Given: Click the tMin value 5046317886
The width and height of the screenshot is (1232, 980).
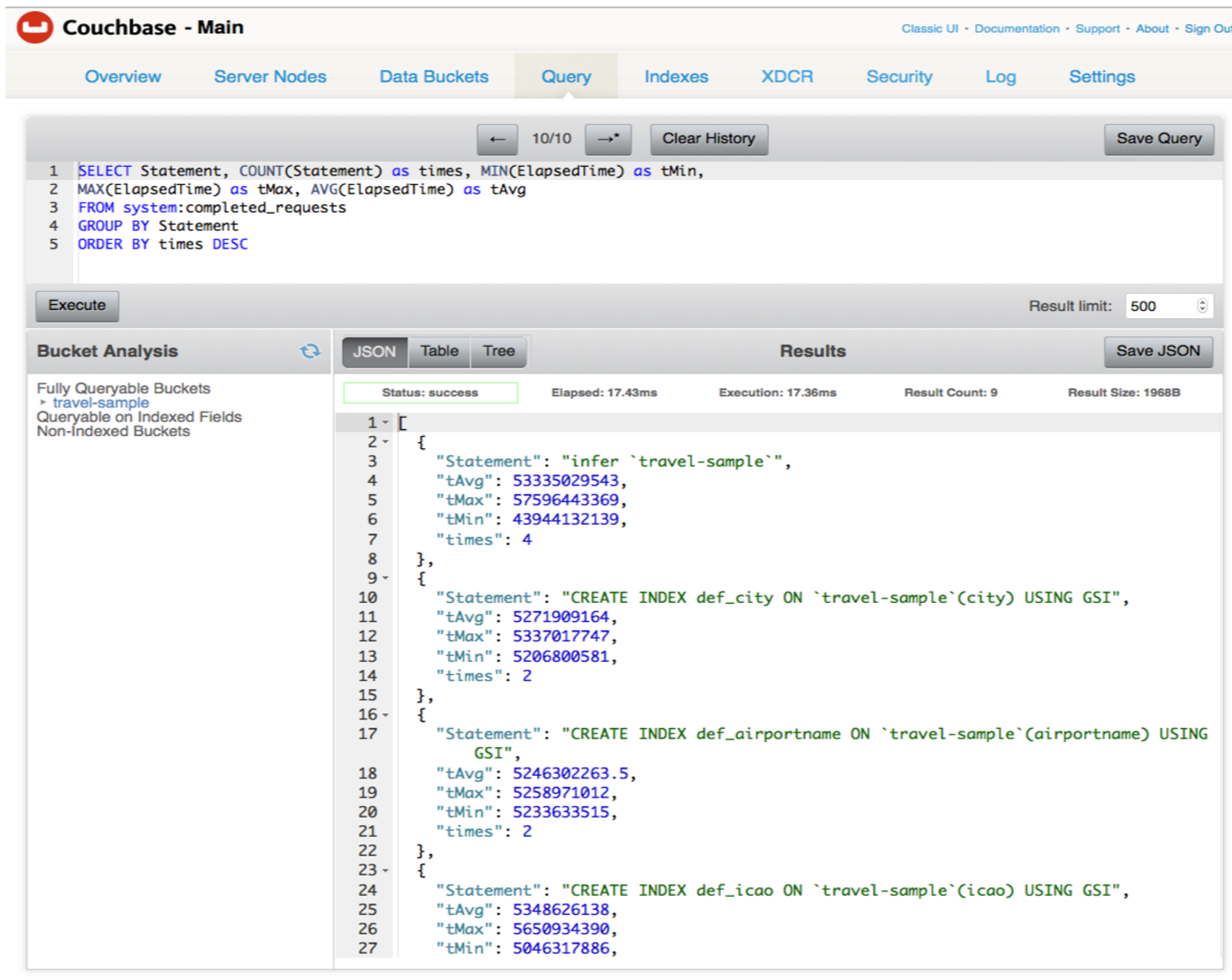Looking at the screenshot, I should click(561, 949).
